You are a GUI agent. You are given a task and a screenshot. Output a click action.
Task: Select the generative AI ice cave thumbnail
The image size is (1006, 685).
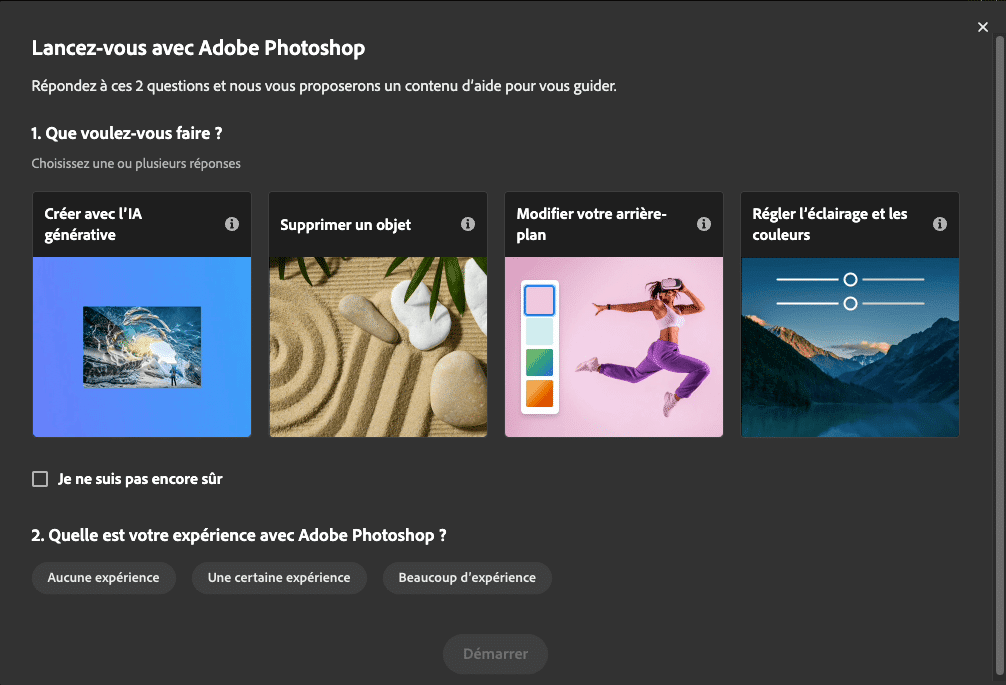pyautogui.click(x=142, y=347)
